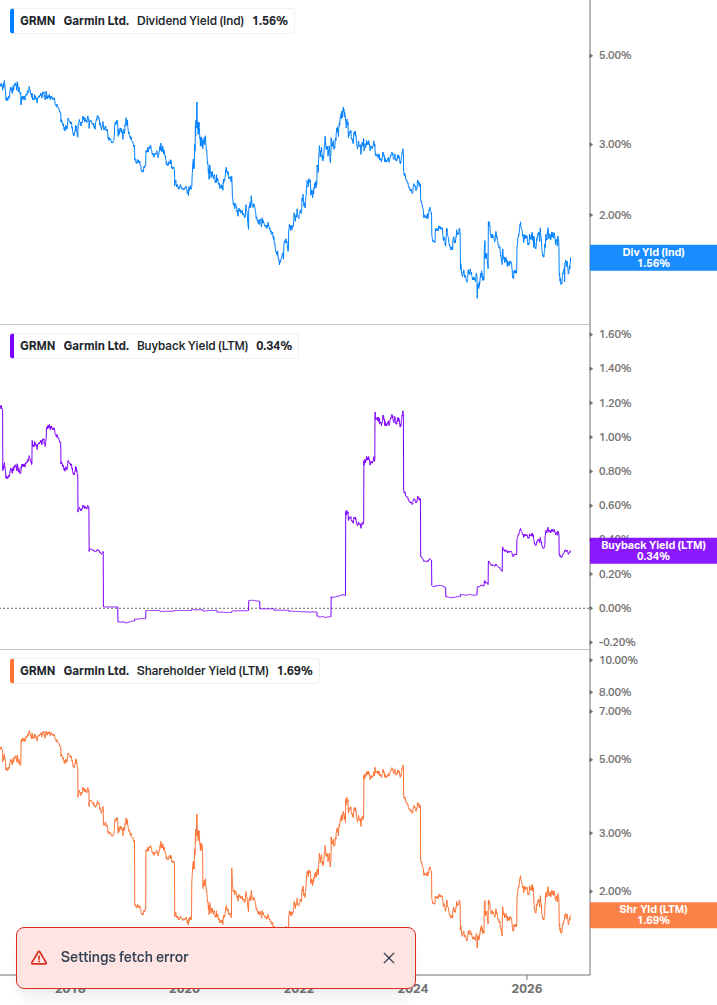This screenshot has height=1005, width=717.
Task: Select the GRMN Buyback Yield (LTM) legend
Action: (x=155, y=345)
